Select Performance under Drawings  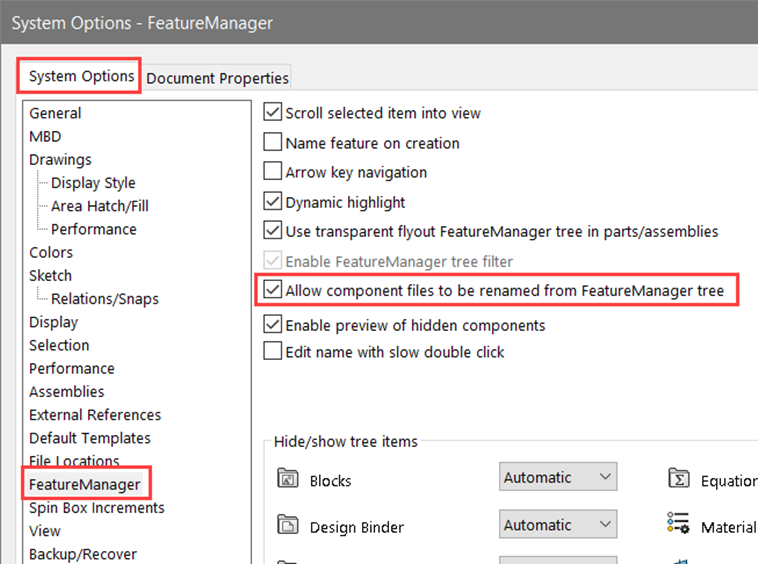point(94,229)
